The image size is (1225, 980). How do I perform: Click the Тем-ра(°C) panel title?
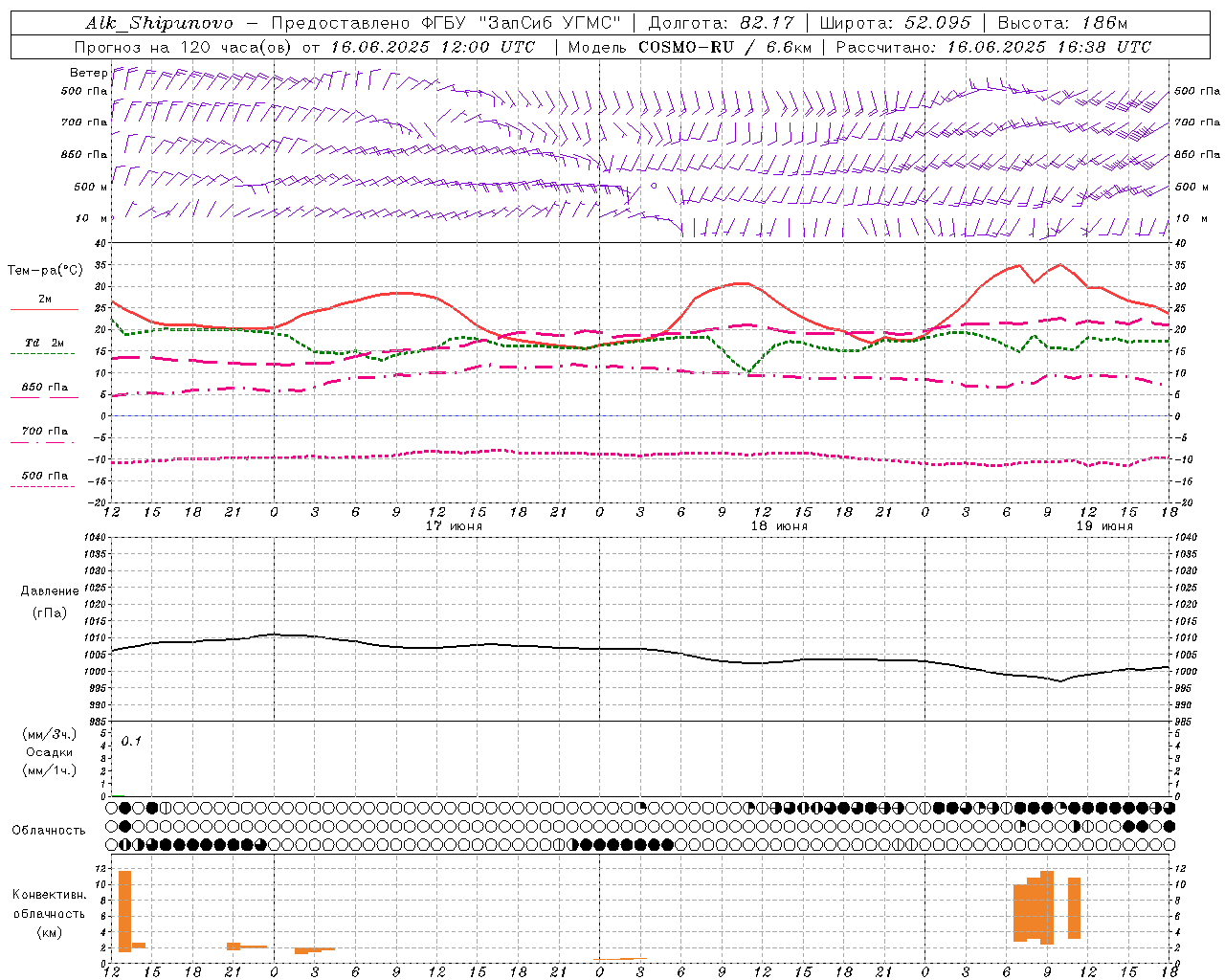45,271
